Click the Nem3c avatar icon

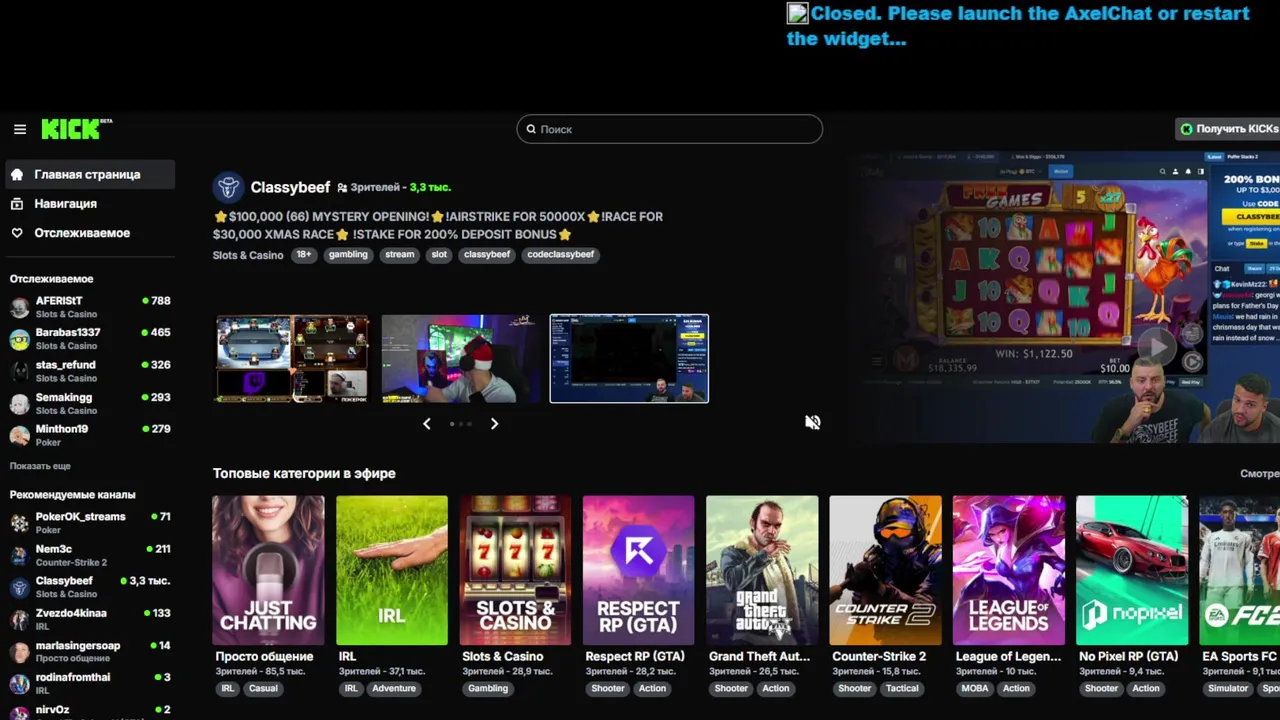[20, 555]
